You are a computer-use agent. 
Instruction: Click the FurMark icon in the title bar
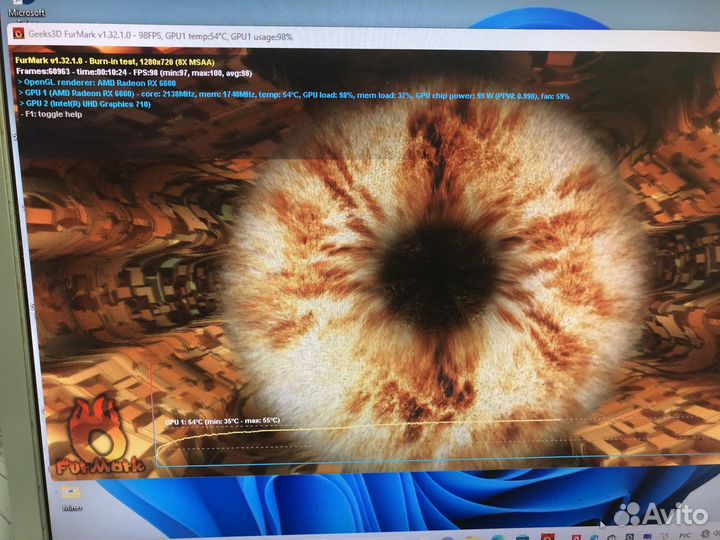19,33
